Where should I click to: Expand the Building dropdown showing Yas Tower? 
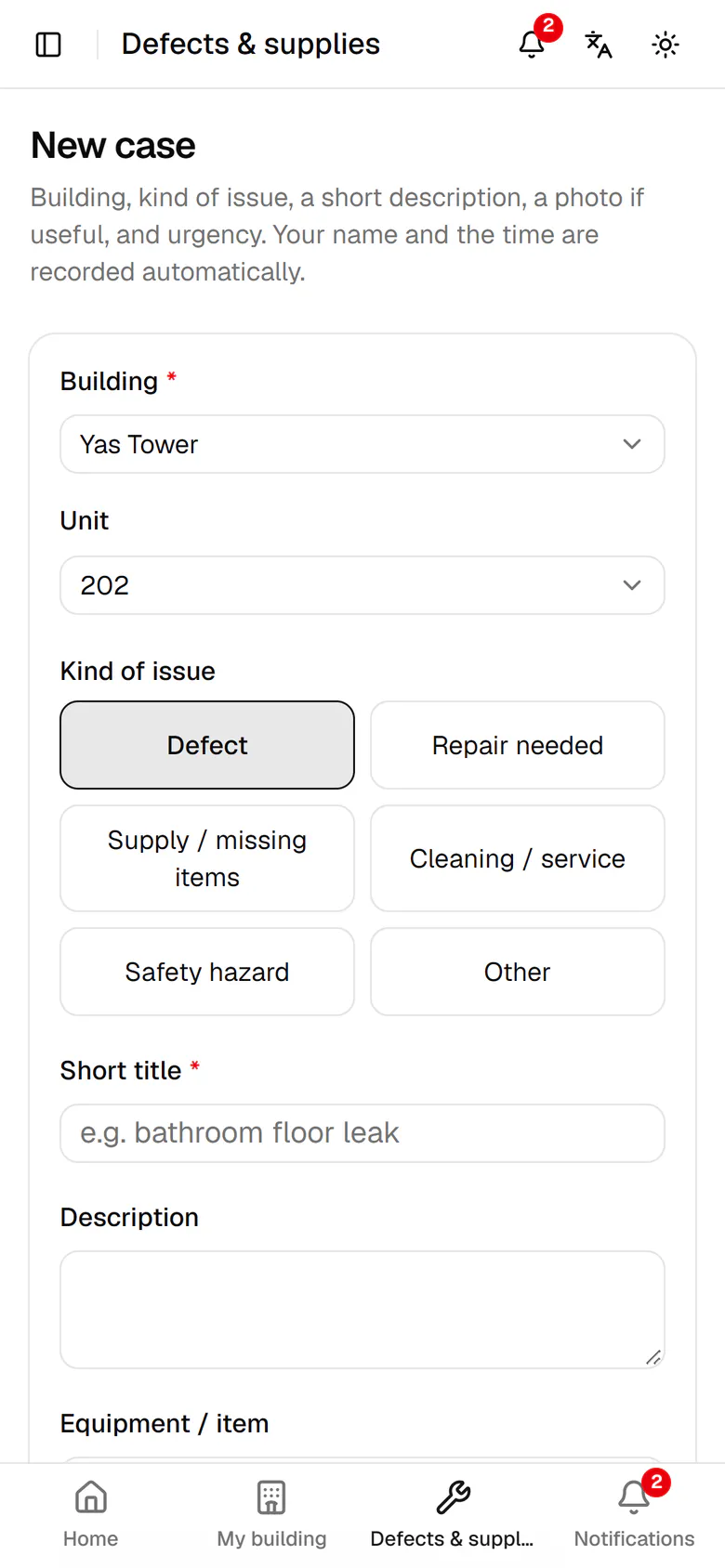coord(362,444)
